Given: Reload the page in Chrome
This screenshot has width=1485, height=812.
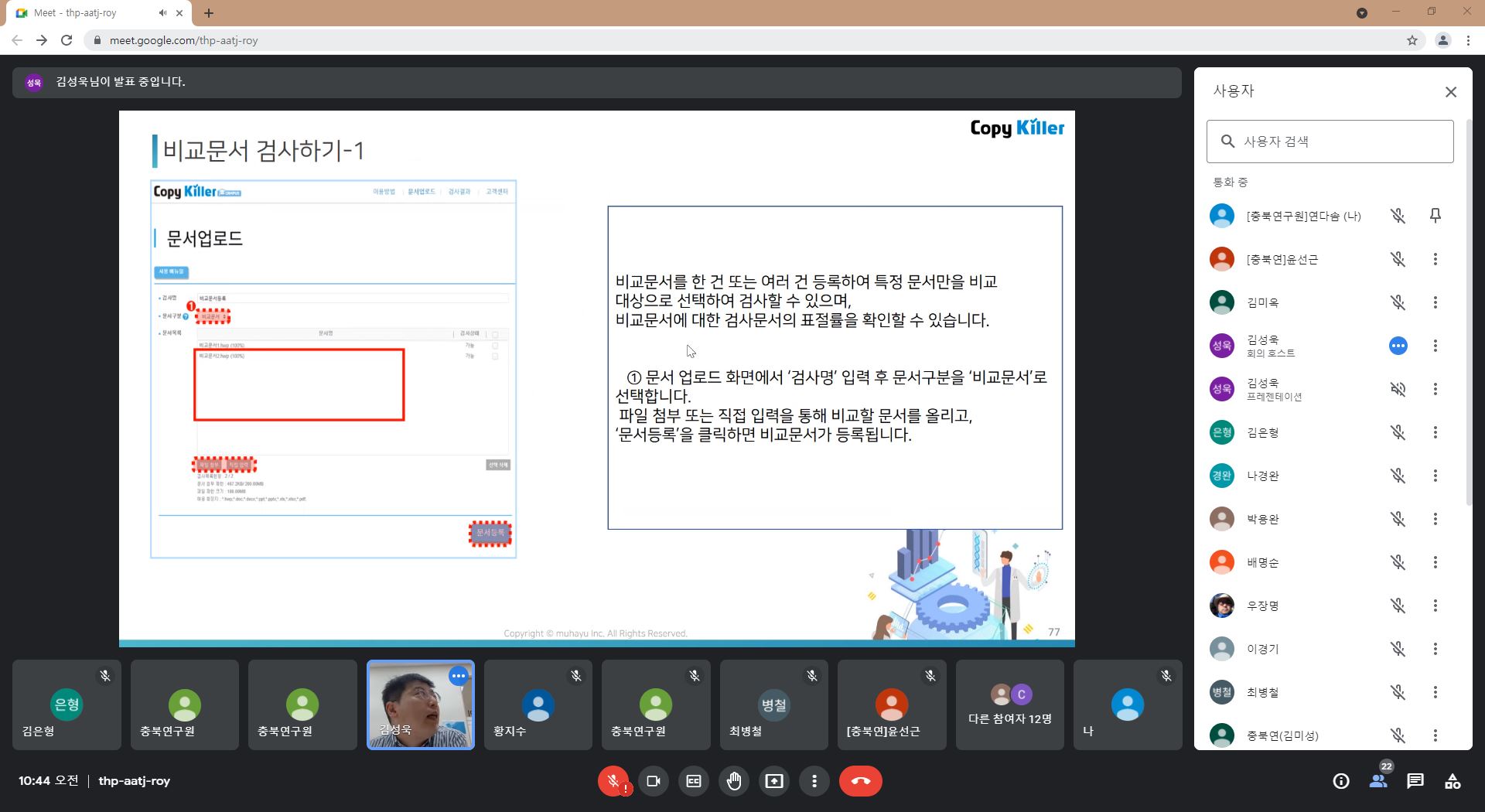Looking at the screenshot, I should click(67, 40).
